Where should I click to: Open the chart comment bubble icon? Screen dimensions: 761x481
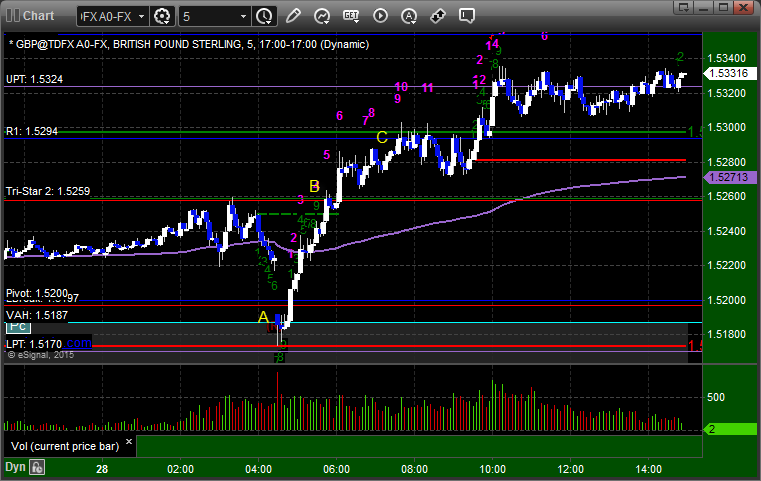(466, 16)
